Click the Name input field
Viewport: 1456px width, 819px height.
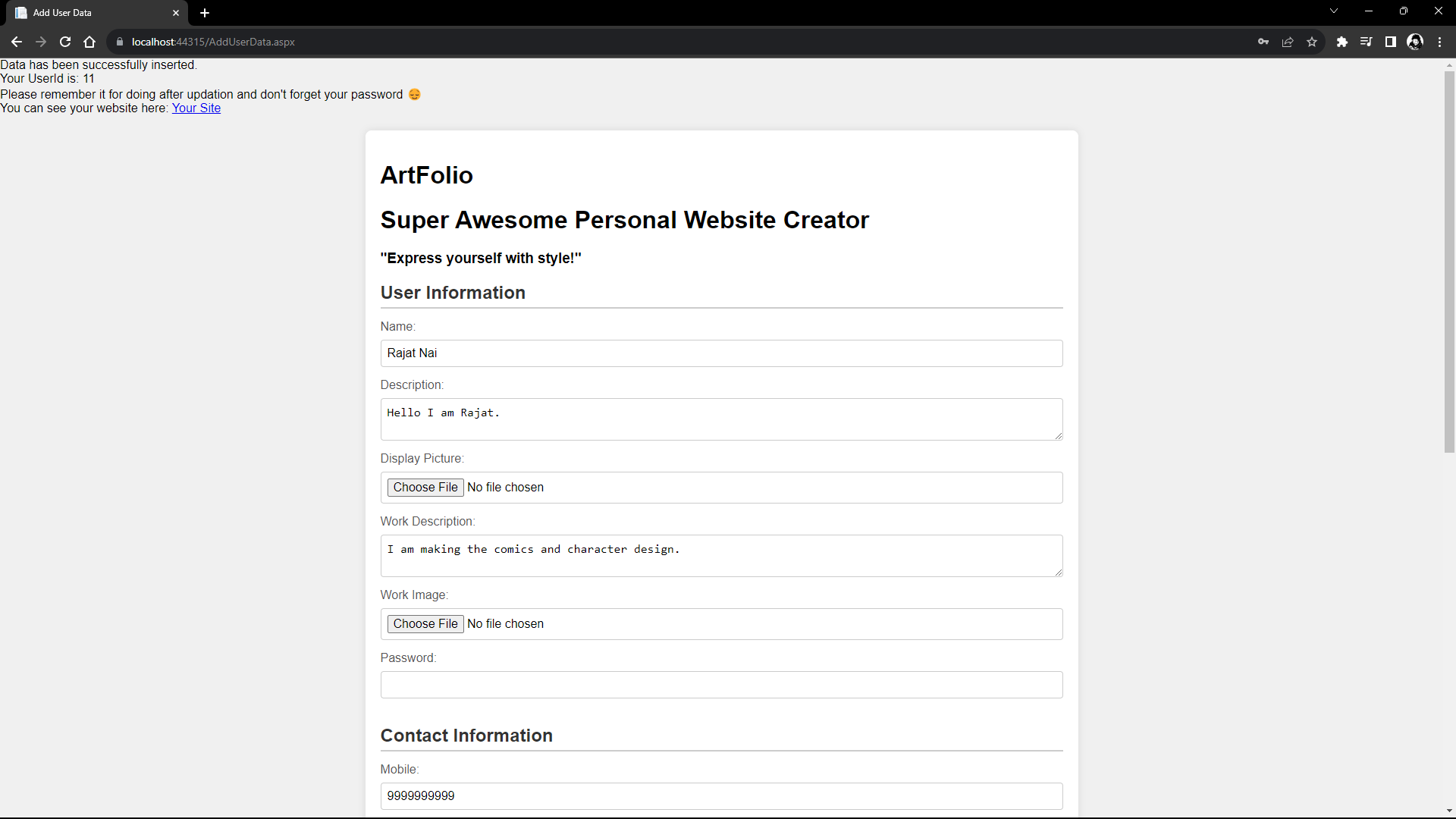[721, 353]
